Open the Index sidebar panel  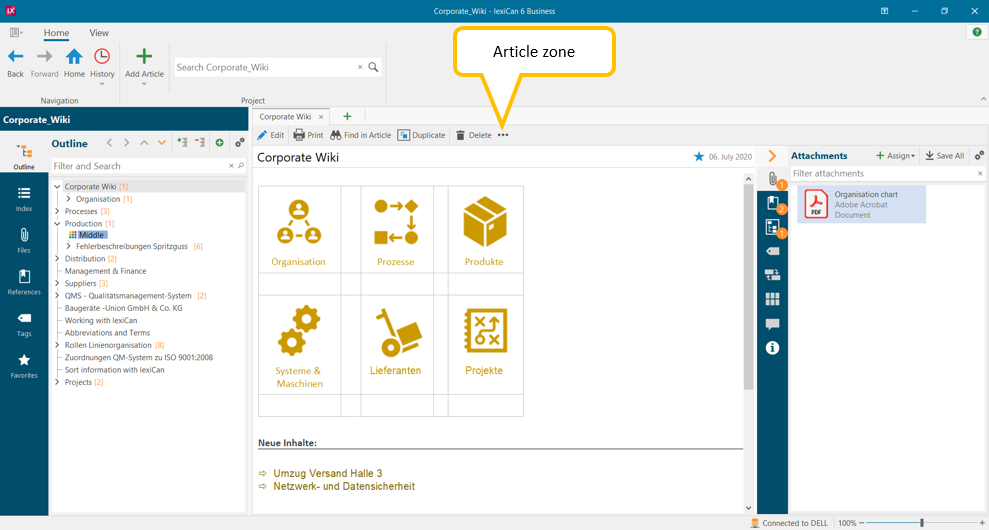(x=24, y=198)
